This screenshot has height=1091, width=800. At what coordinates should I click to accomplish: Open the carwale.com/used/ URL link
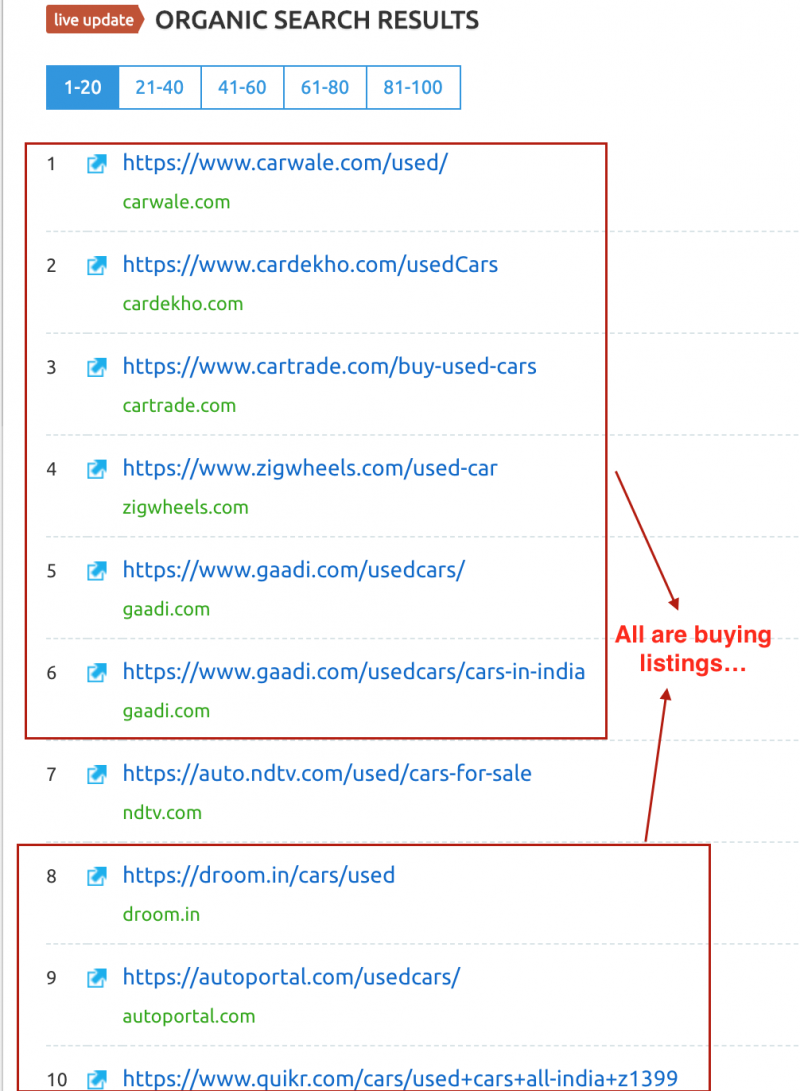click(x=285, y=163)
